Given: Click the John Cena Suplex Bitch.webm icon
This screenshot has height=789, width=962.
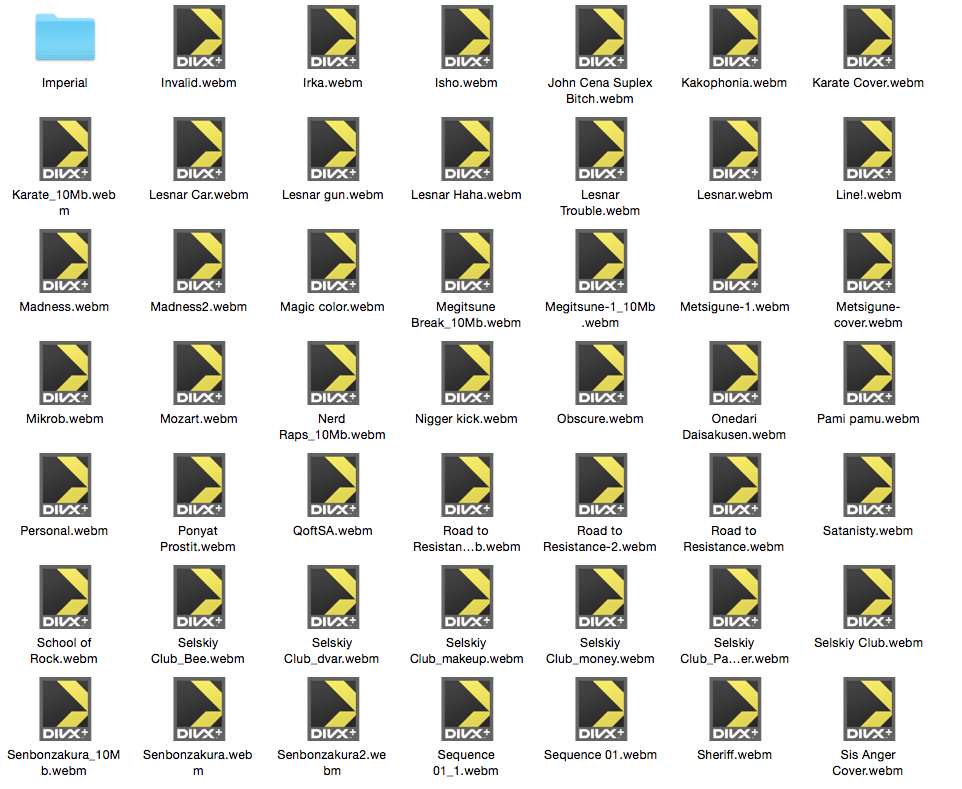Looking at the screenshot, I should [601, 37].
